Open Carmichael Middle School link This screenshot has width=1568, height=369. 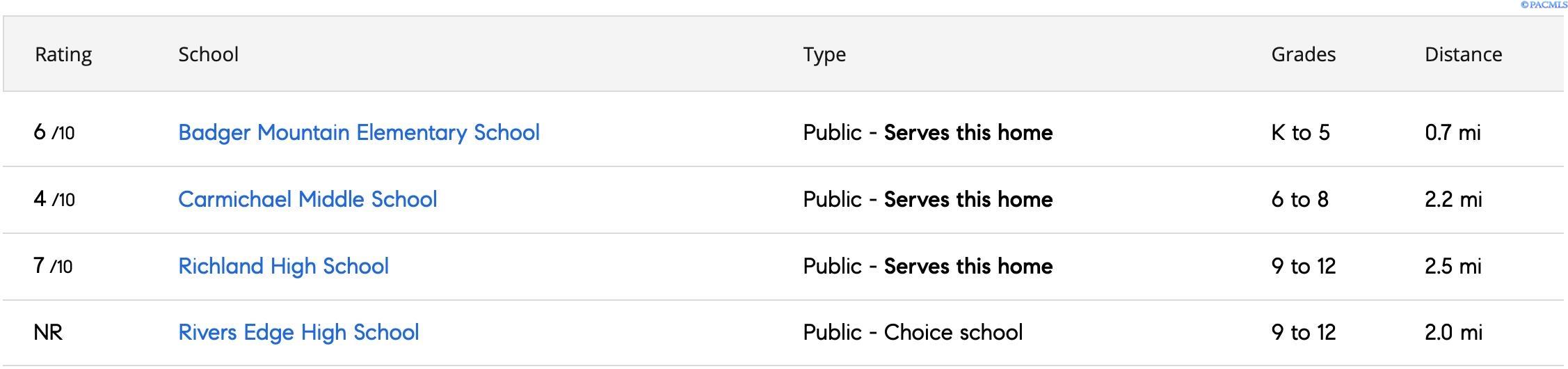pyautogui.click(x=307, y=199)
